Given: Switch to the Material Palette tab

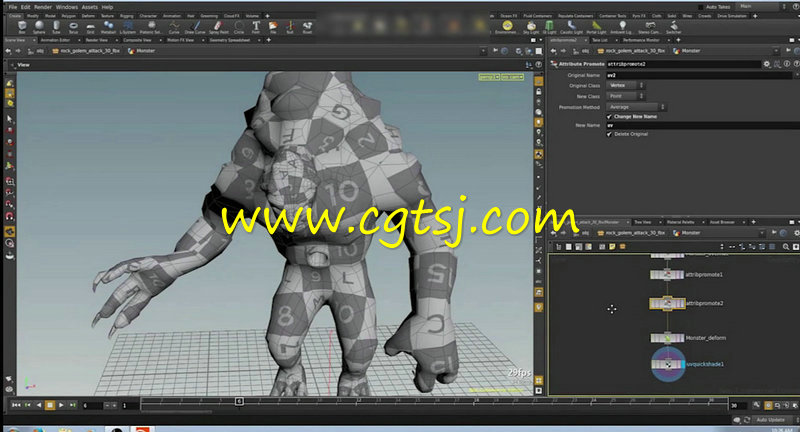Looking at the screenshot, I should pos(681,222).
